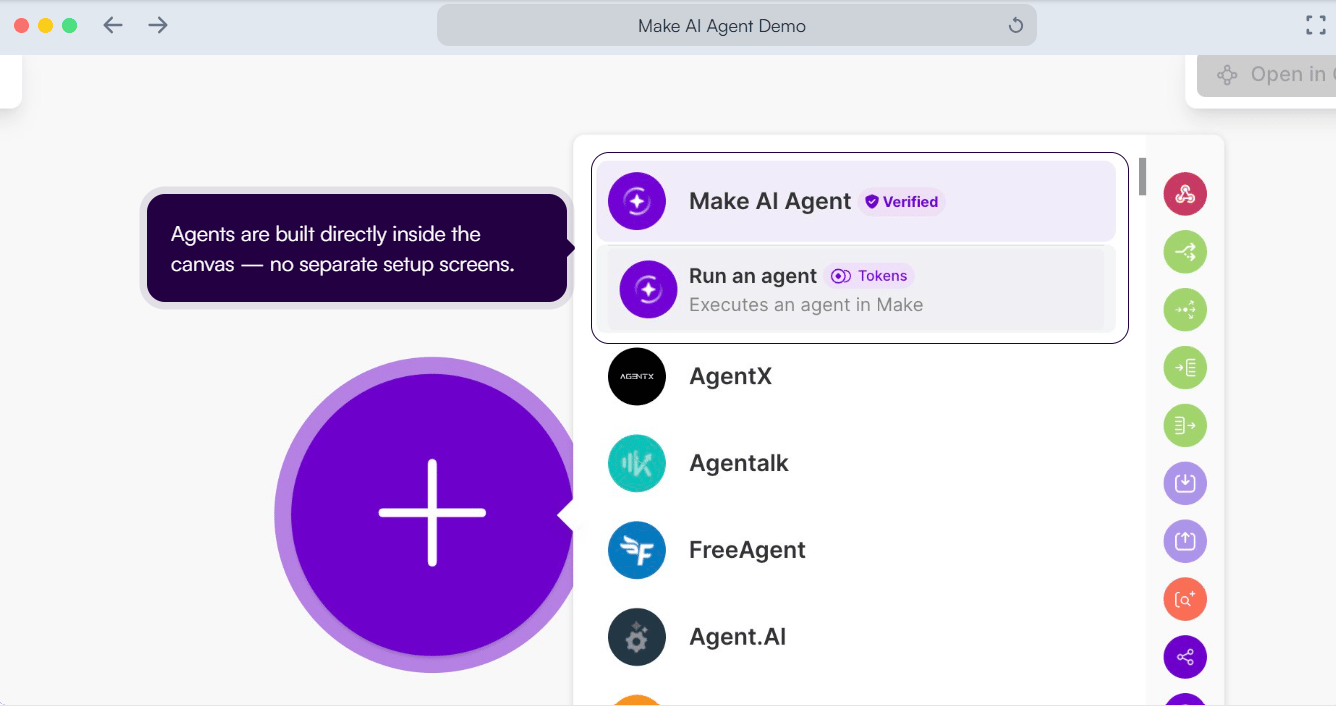Go forward with the browser forward arrow

(158, 26)
